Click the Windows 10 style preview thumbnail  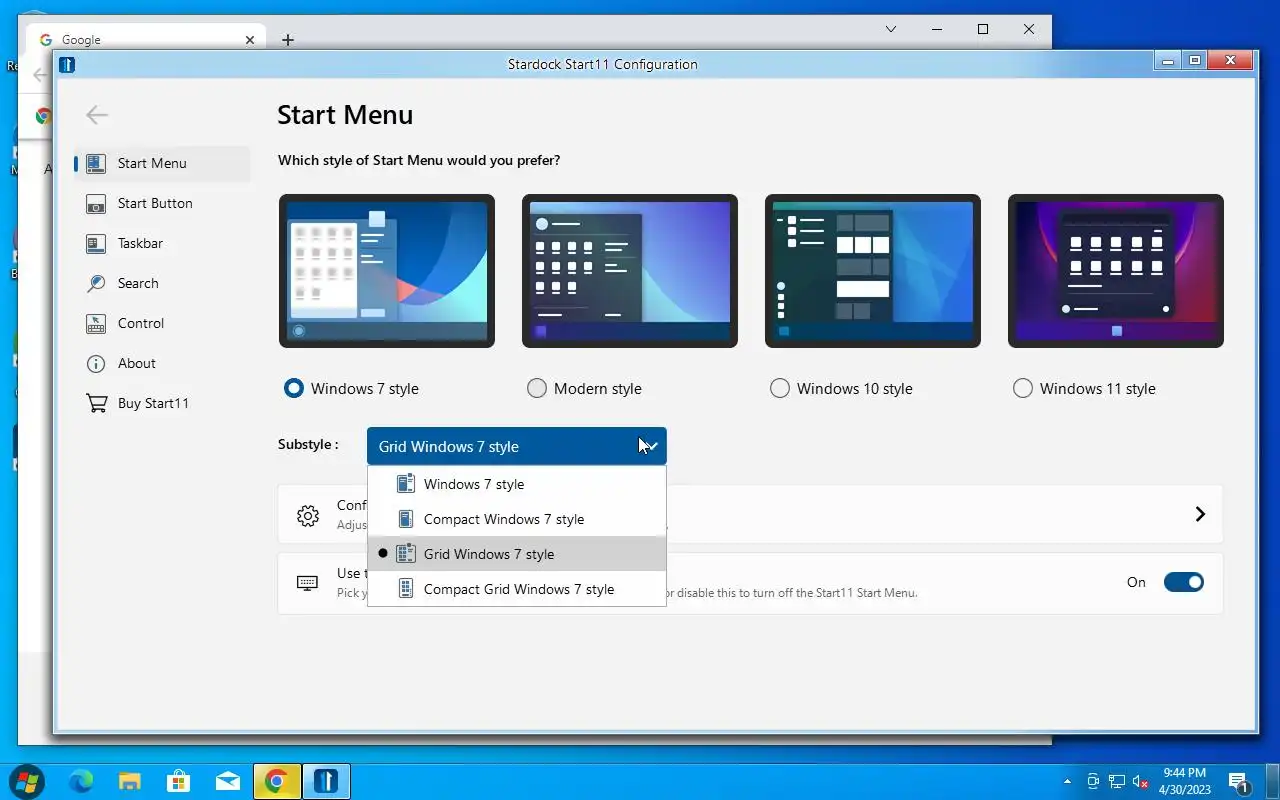(873, 271)
